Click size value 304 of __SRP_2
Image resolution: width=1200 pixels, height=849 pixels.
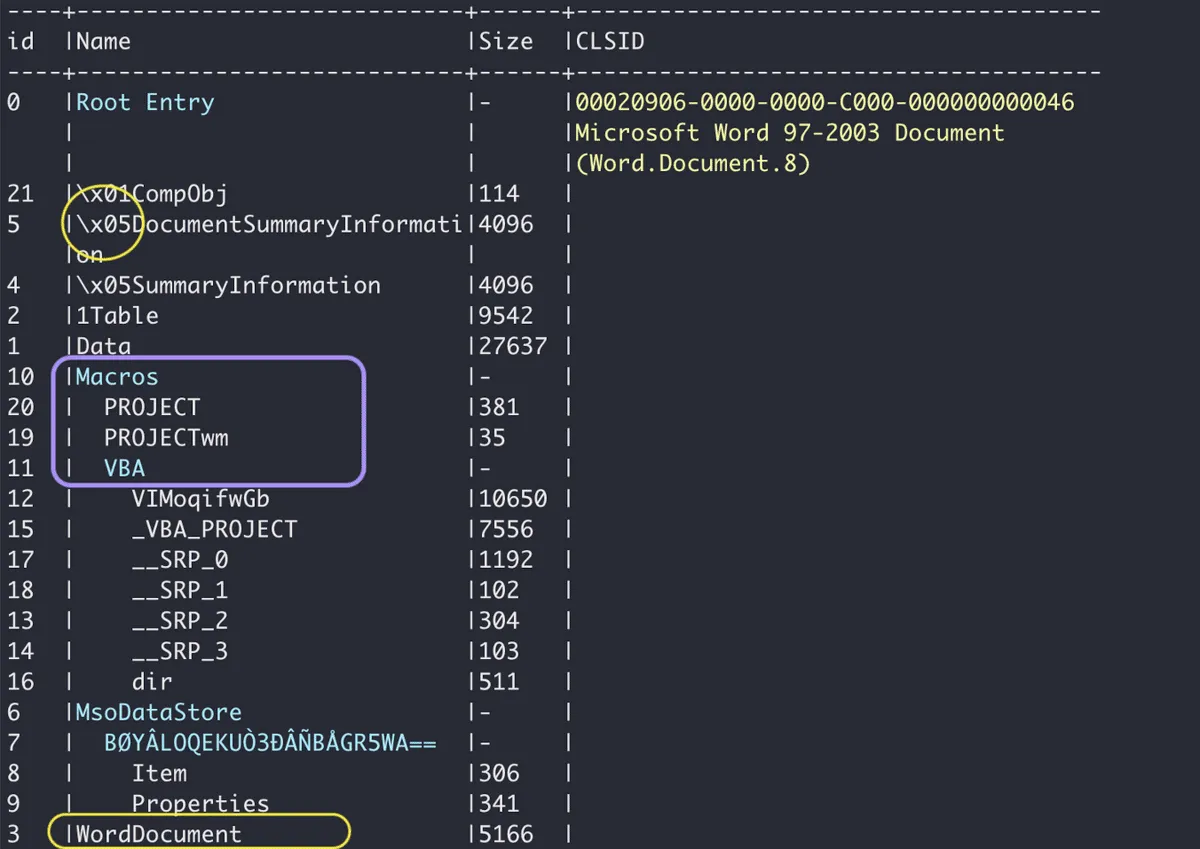(498, 621)
